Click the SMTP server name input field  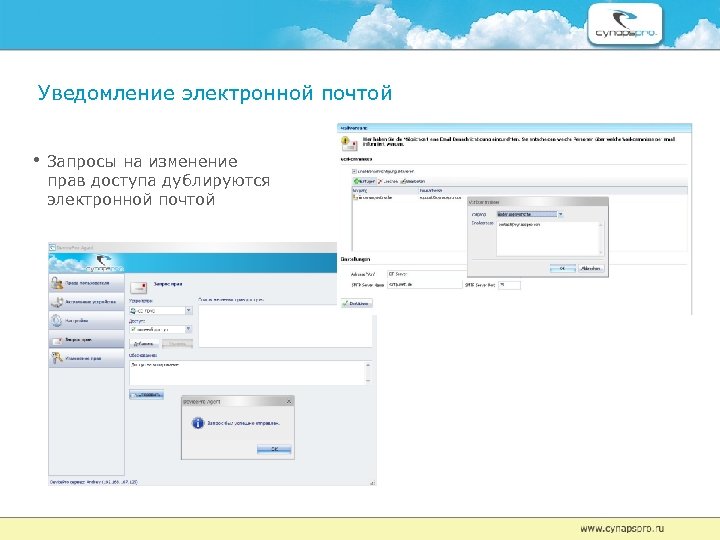coord(425,285)
